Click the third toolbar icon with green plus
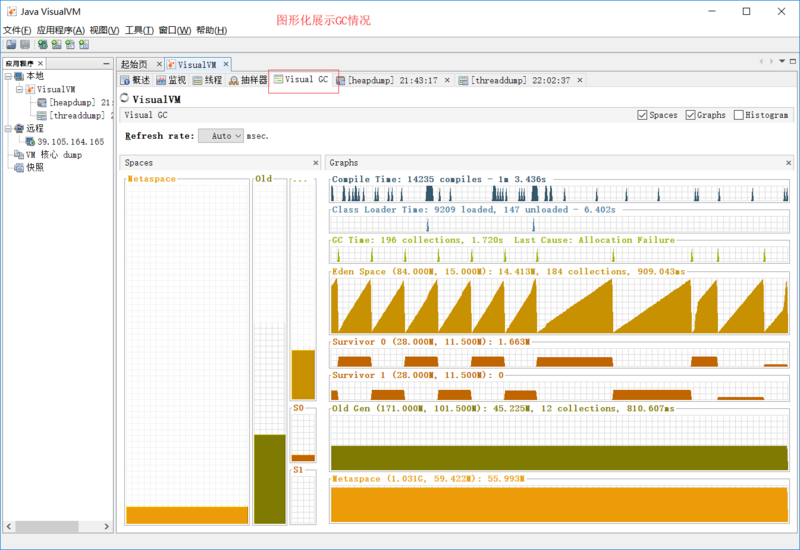800x550 pixels. (x=42, y=45)
